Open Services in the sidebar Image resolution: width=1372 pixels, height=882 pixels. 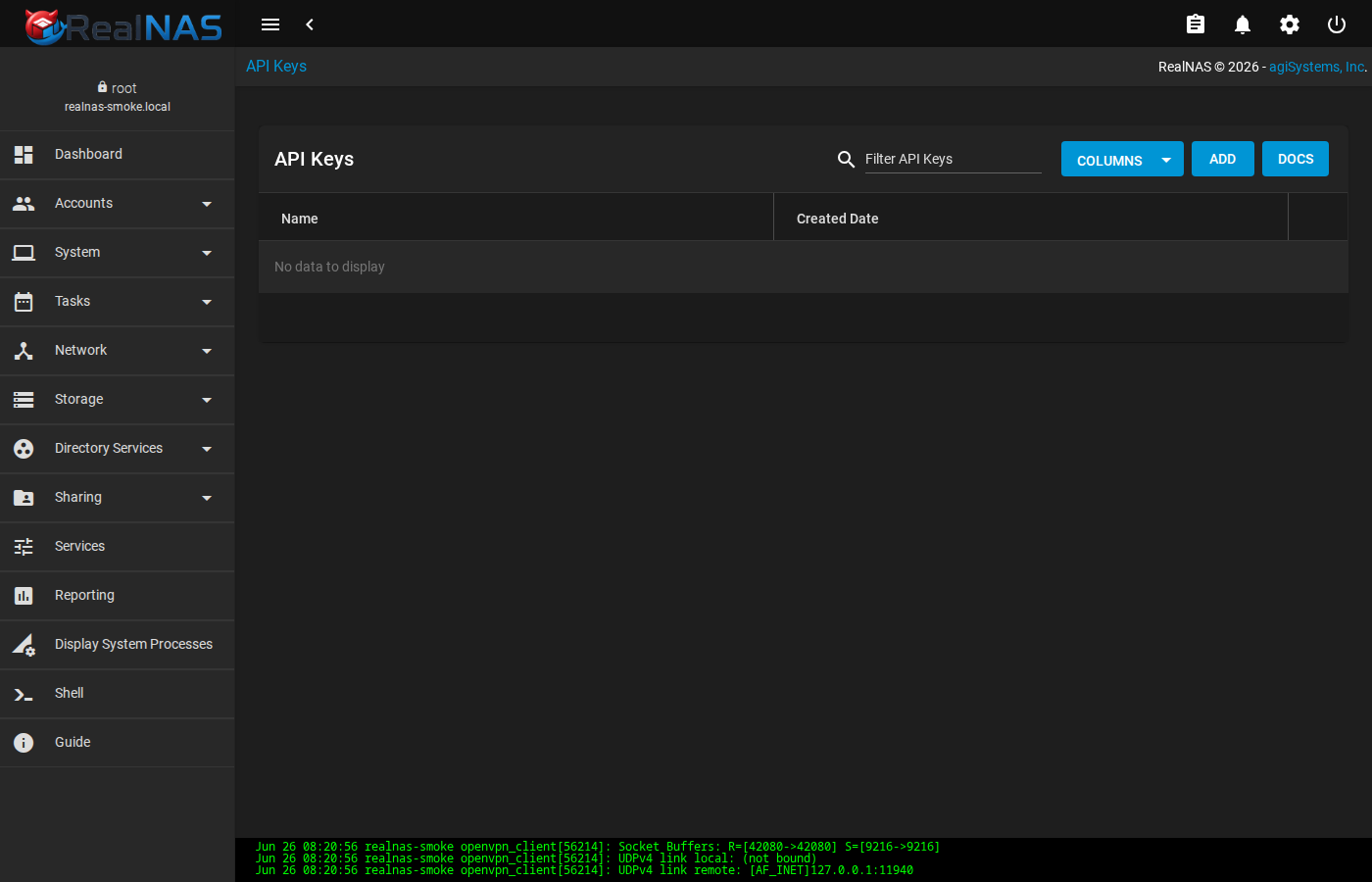[118, 547]
